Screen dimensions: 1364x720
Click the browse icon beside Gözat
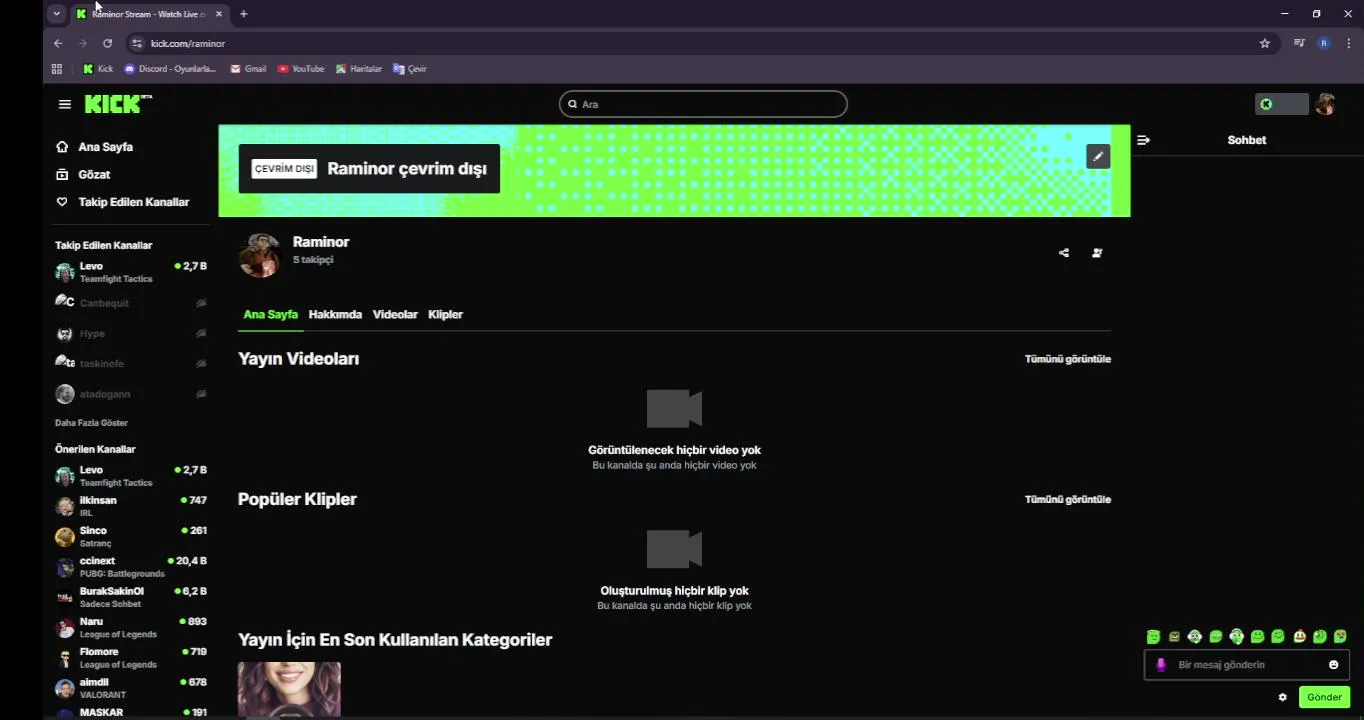point(62,174)
